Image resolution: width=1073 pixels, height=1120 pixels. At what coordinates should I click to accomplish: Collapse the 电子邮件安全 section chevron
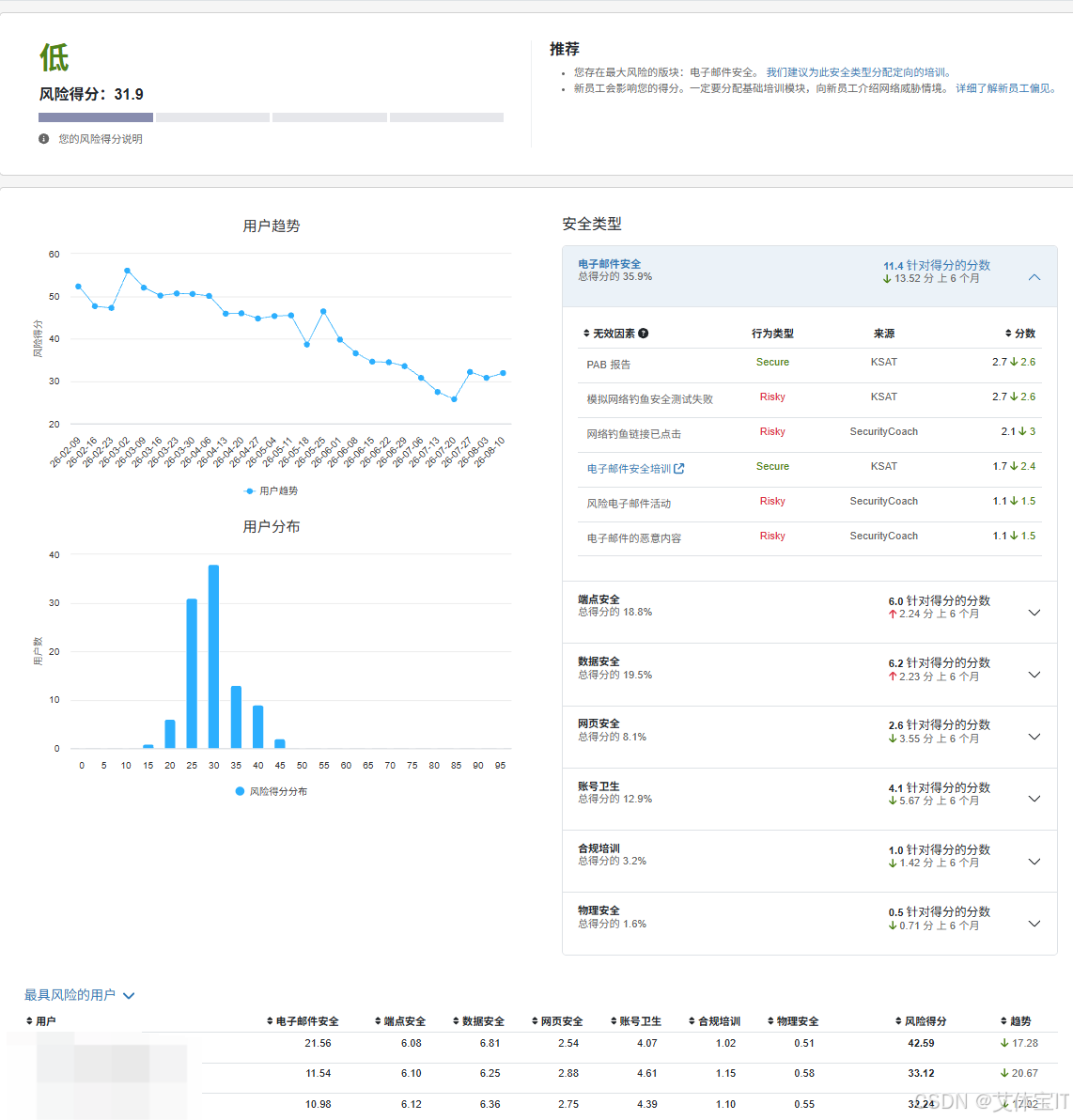pyautogui.click(x=1034, y=277)
